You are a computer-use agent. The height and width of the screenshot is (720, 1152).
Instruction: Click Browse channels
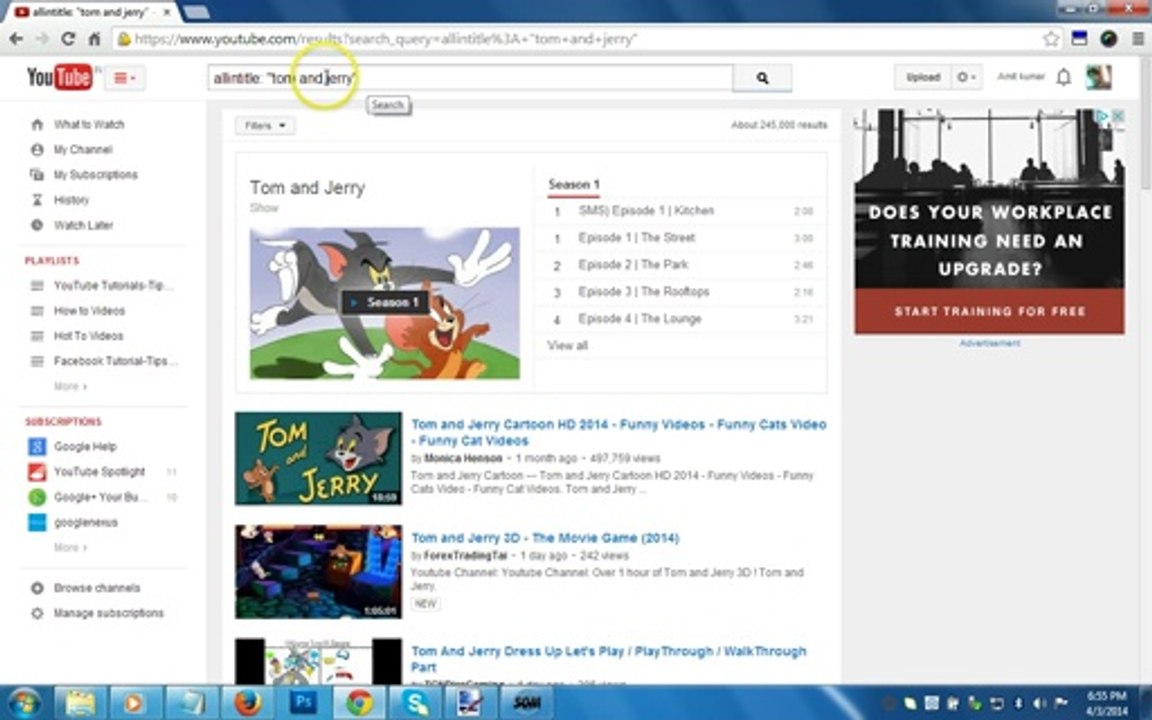97,588
